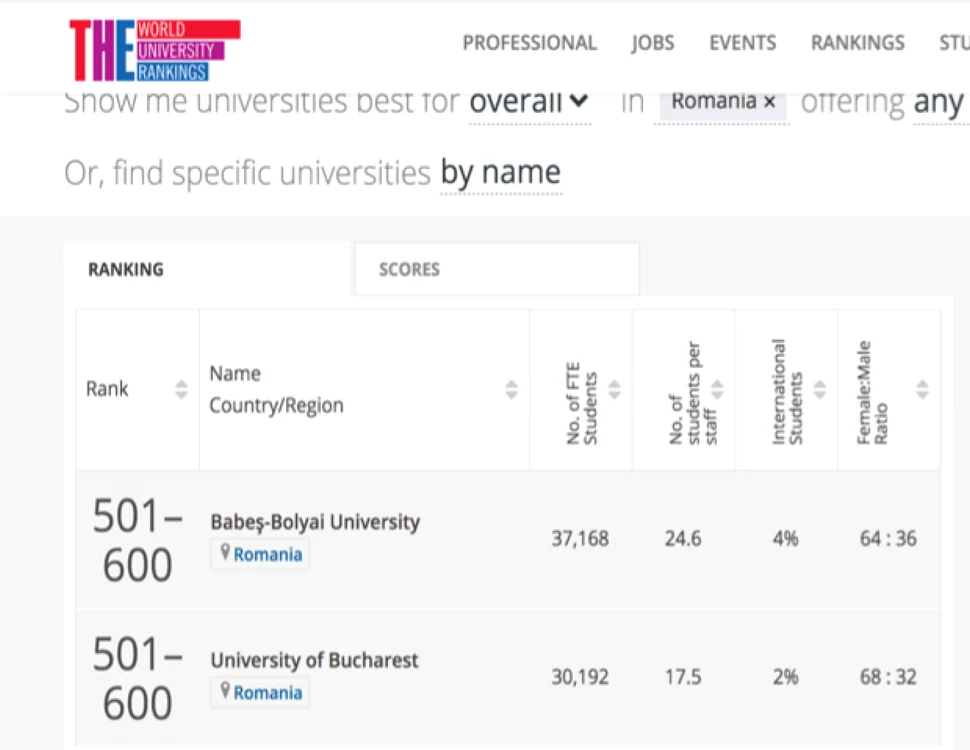Switch to the RANKING tab
The image size is (970, 750).
coord(207,269)
